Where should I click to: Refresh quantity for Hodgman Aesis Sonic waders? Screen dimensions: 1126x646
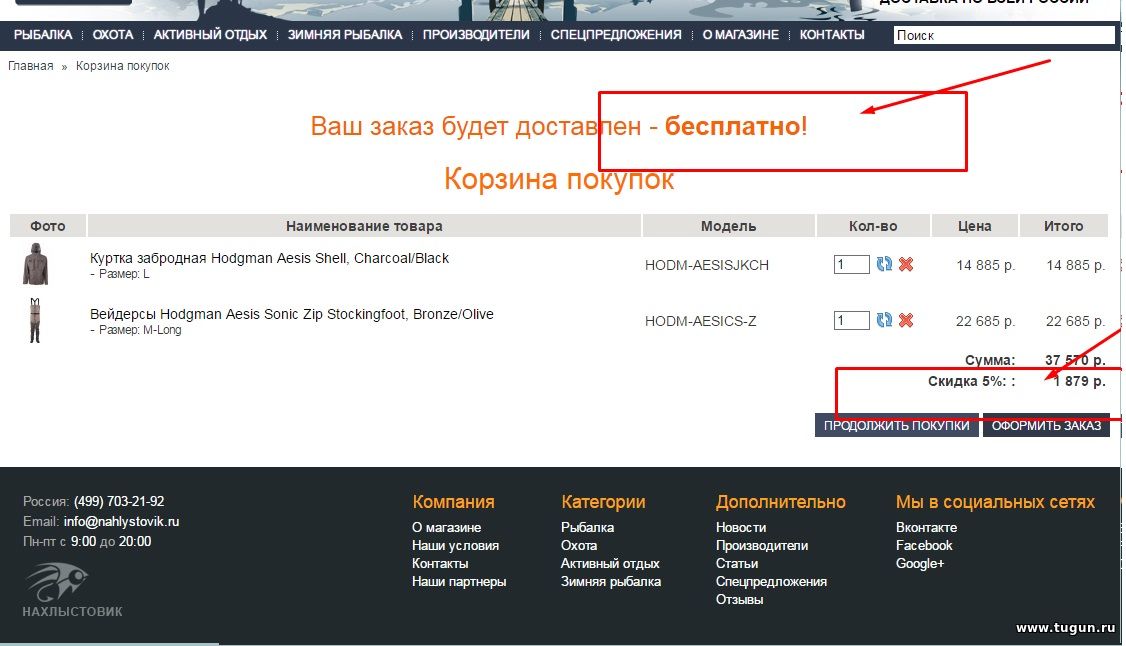coord(884,320)
